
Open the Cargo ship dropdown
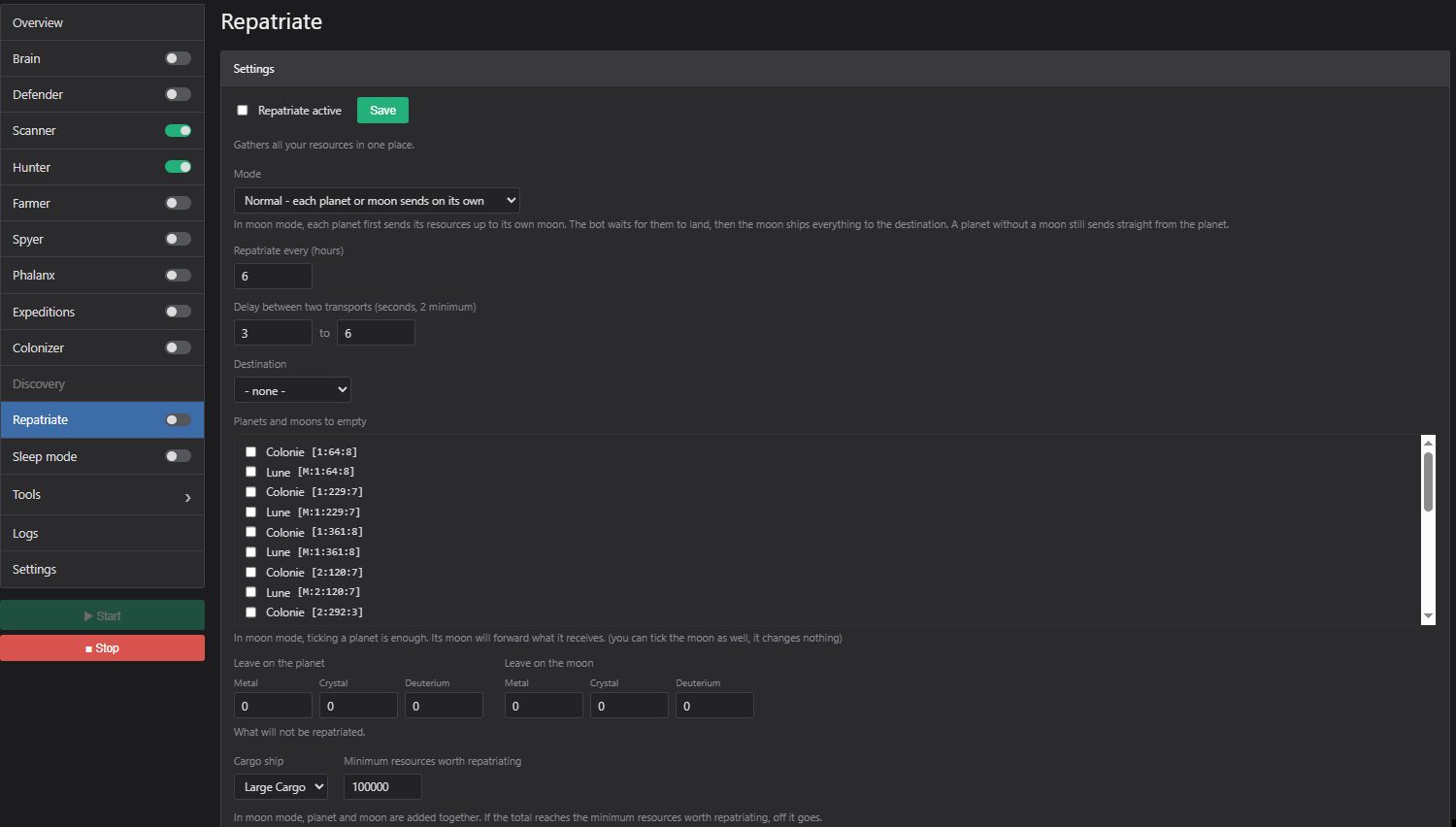(x=281, y=787)
